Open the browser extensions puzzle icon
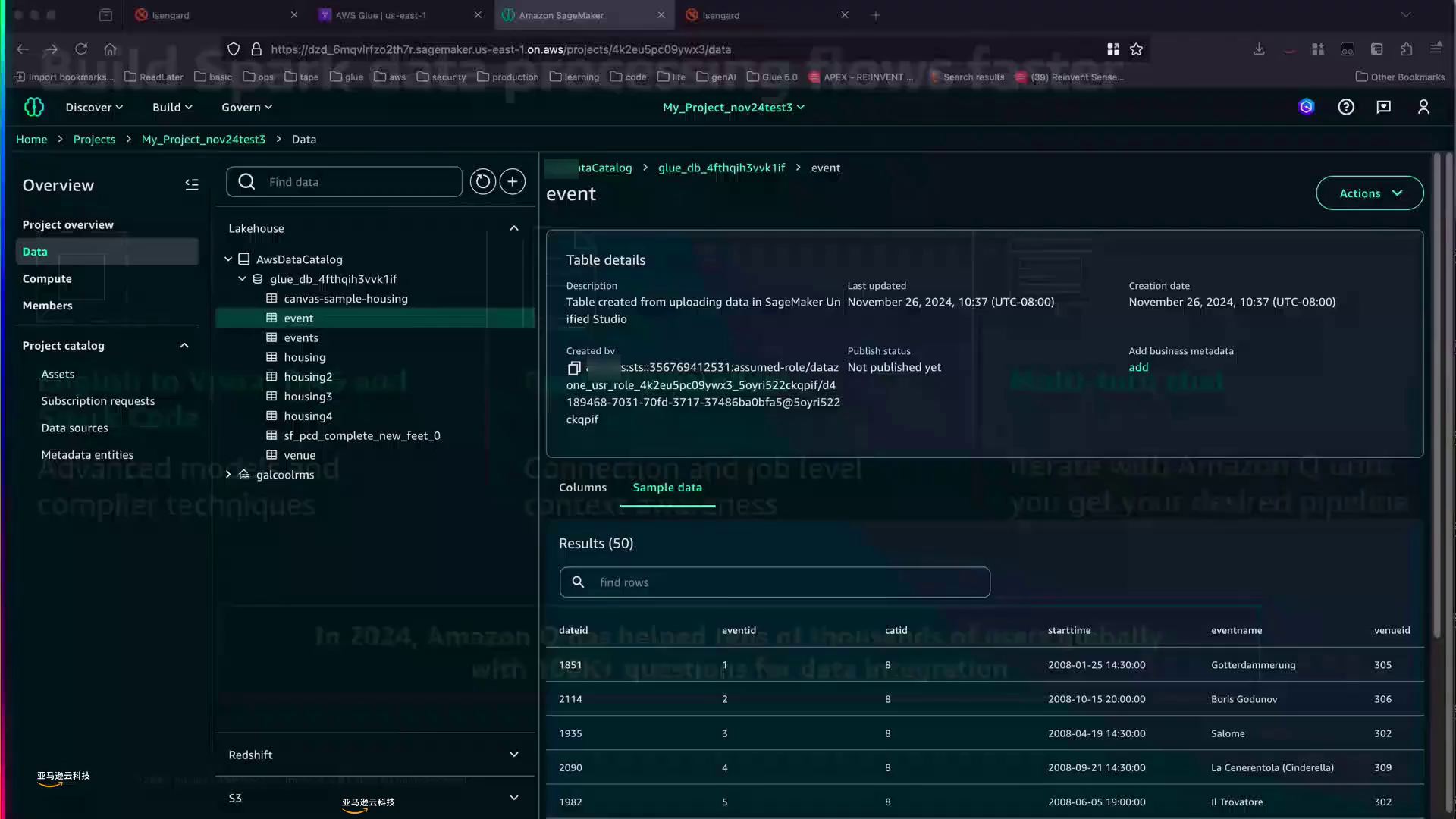The image size is (1456, 819). click(1407, 49)
